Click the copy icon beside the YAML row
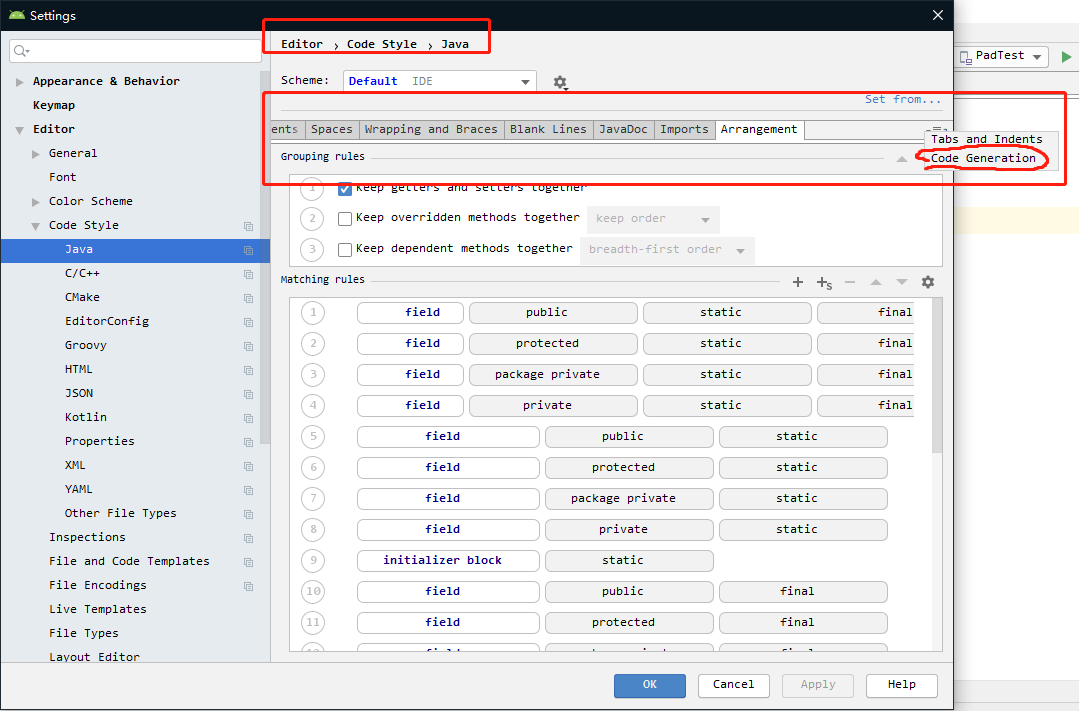The width and height of the screenshot is (1079, 711). [x=248, y=491]
